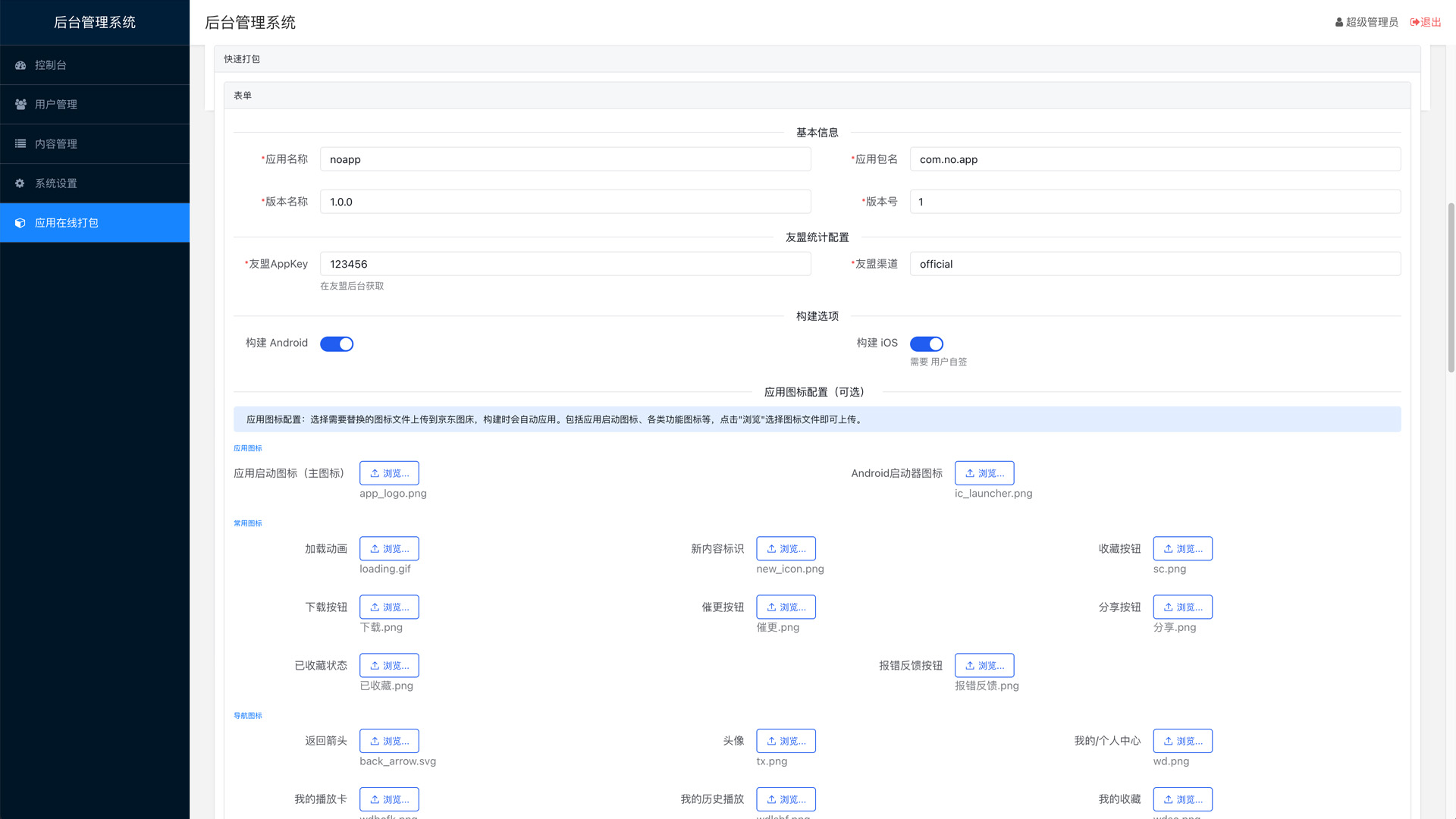
Task: Browse a new file for ic_launcher.png
Action: (x=984, y=472)
